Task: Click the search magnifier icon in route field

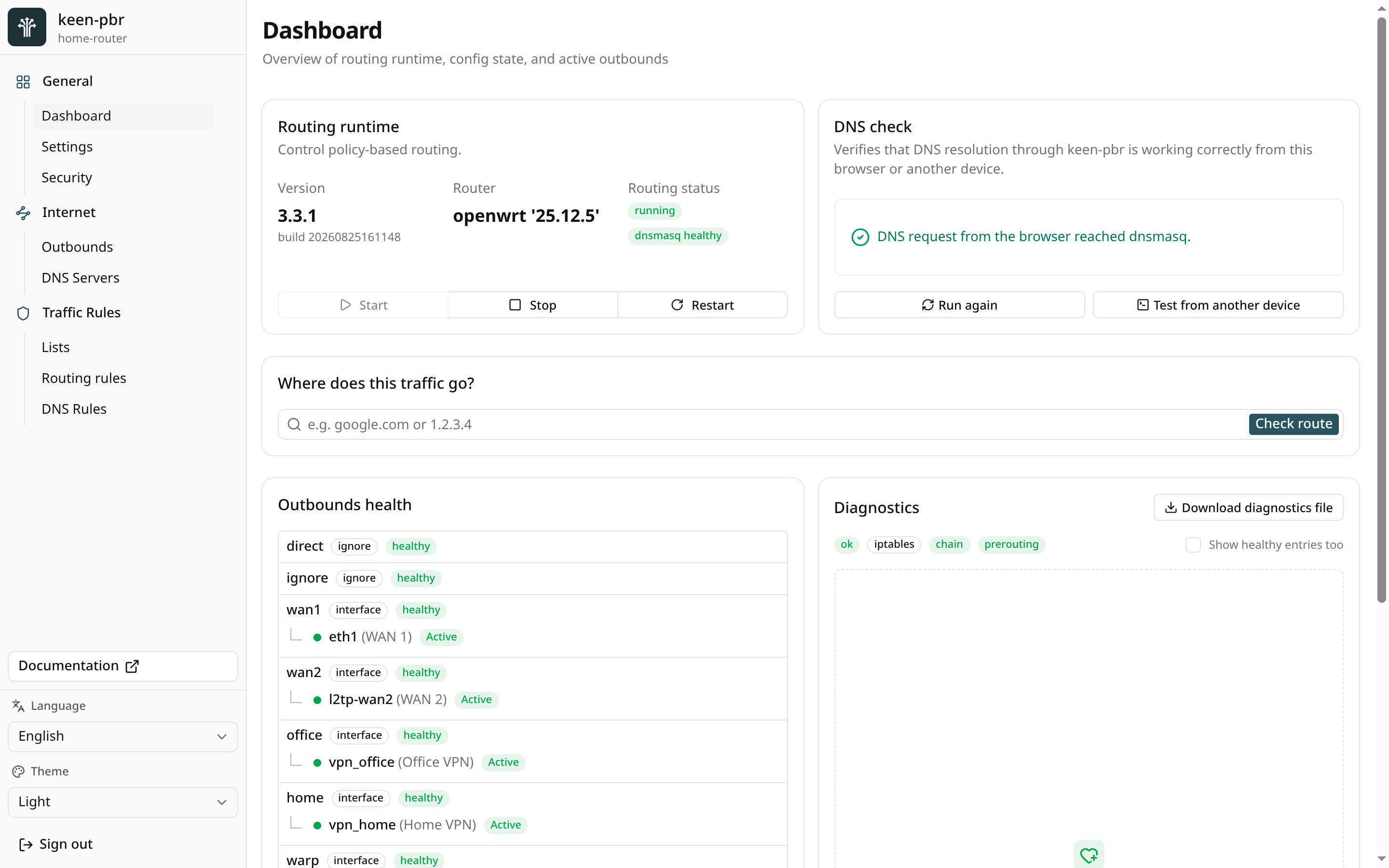Action: pyautogui.click(x=294, y=424)
